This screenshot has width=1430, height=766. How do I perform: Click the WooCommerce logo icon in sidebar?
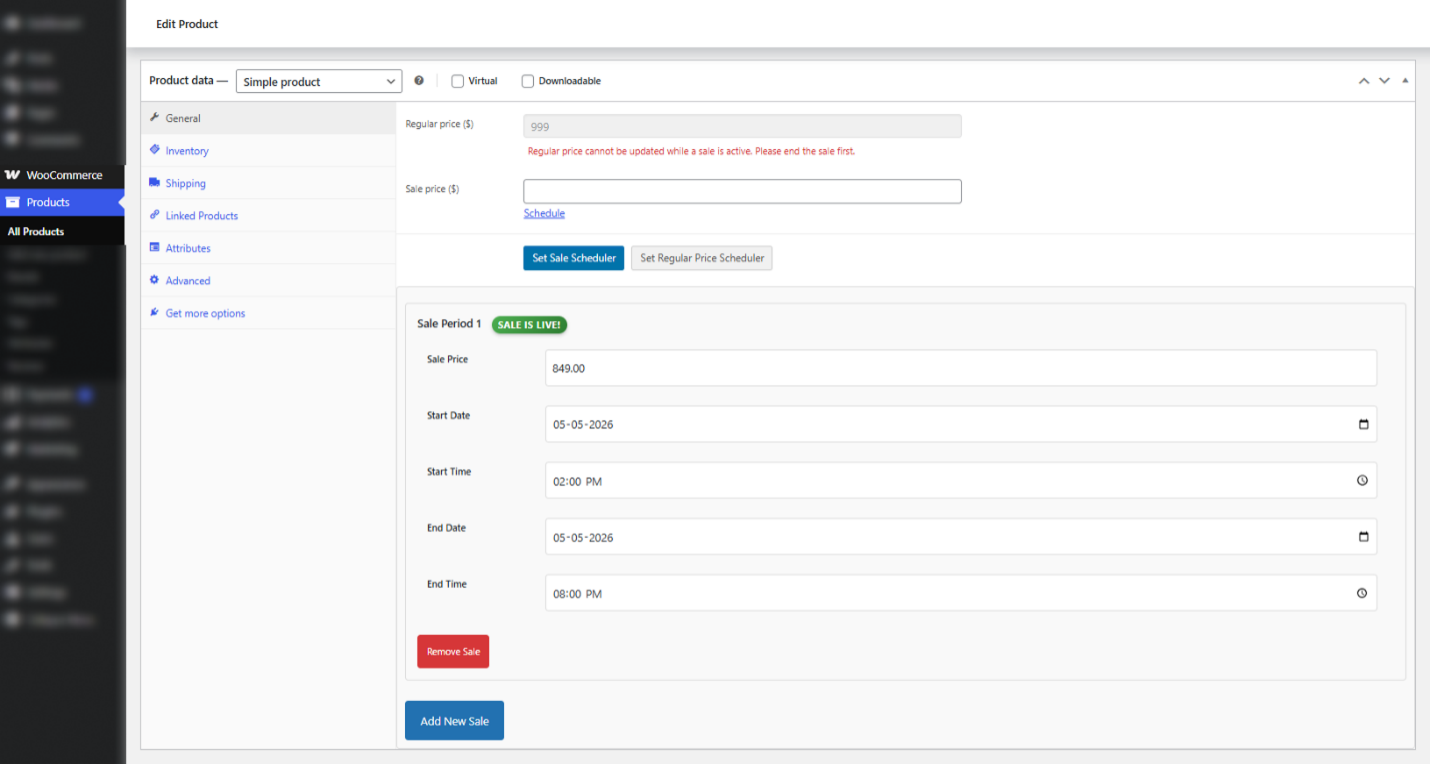(x=12, y=175)
